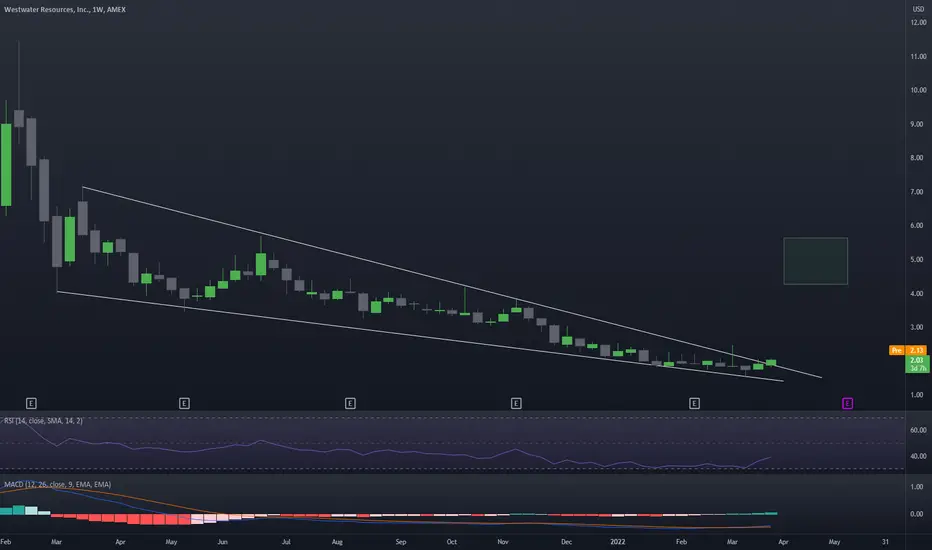Image resolution: width=932 pixels, height=550 pixels.
Task: Click the orange Pre 2.13 price label
Action: (908, 350)
